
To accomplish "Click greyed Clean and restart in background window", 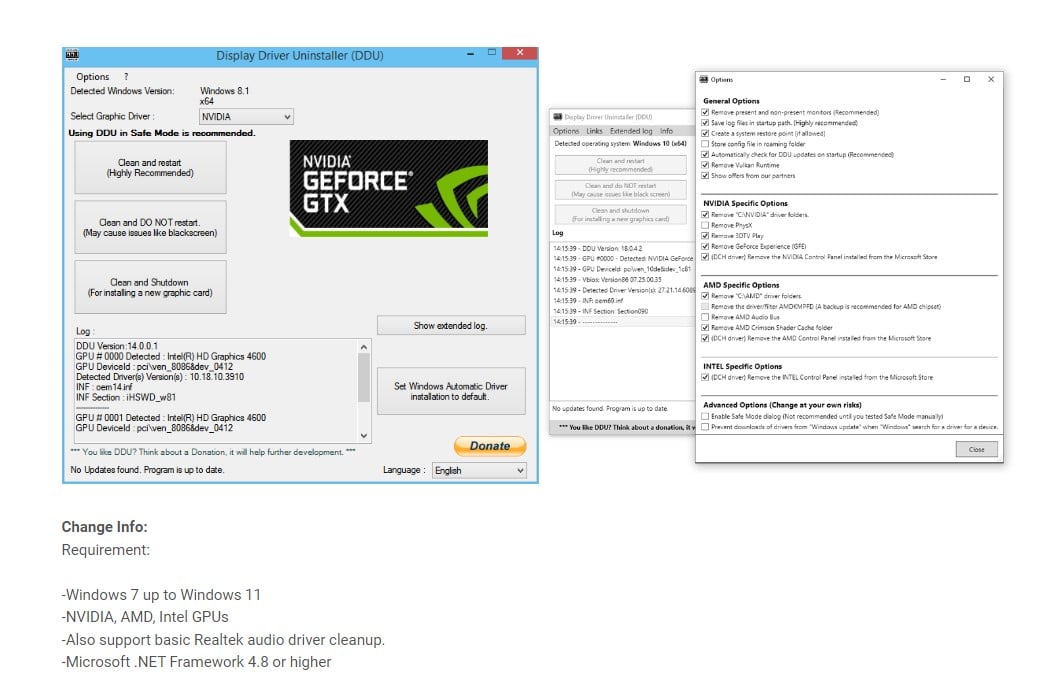I will click(x=621, y=165).
